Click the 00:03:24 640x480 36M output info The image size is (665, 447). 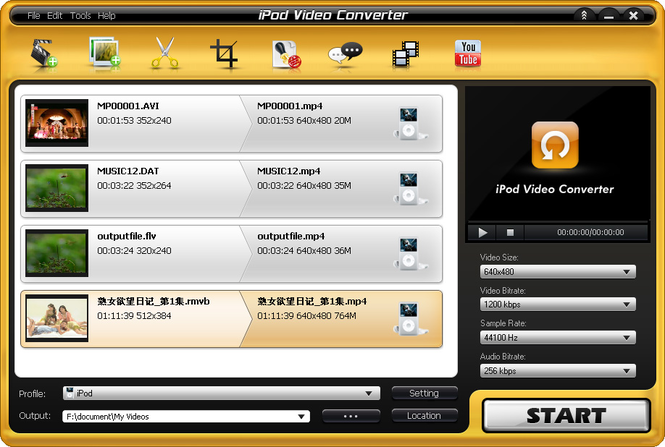click(304, 251)
